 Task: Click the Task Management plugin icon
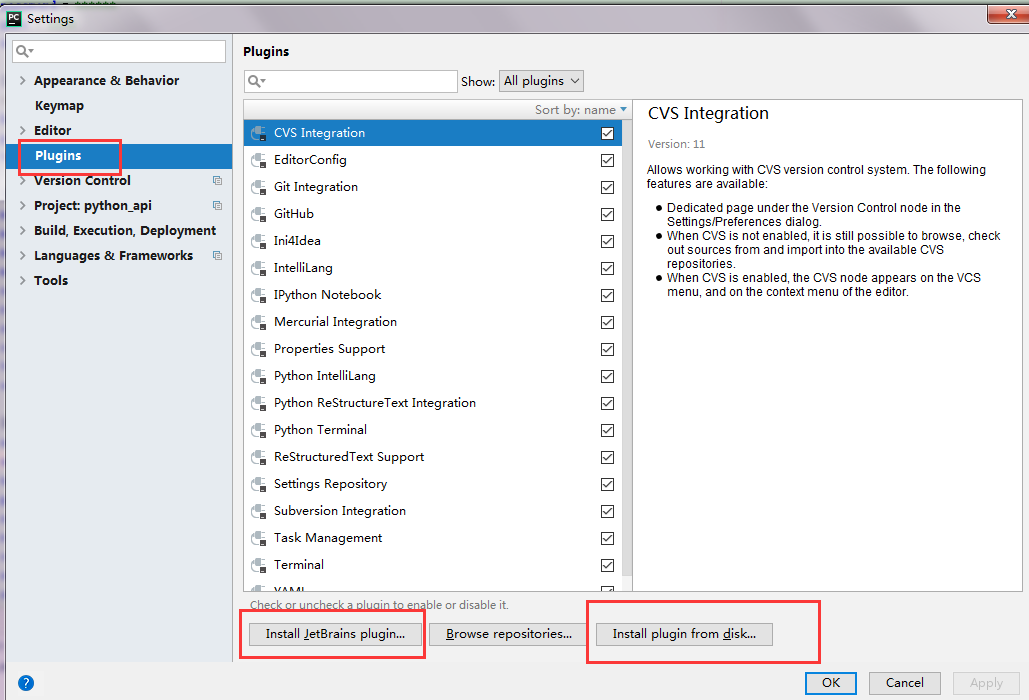point(259,538)
